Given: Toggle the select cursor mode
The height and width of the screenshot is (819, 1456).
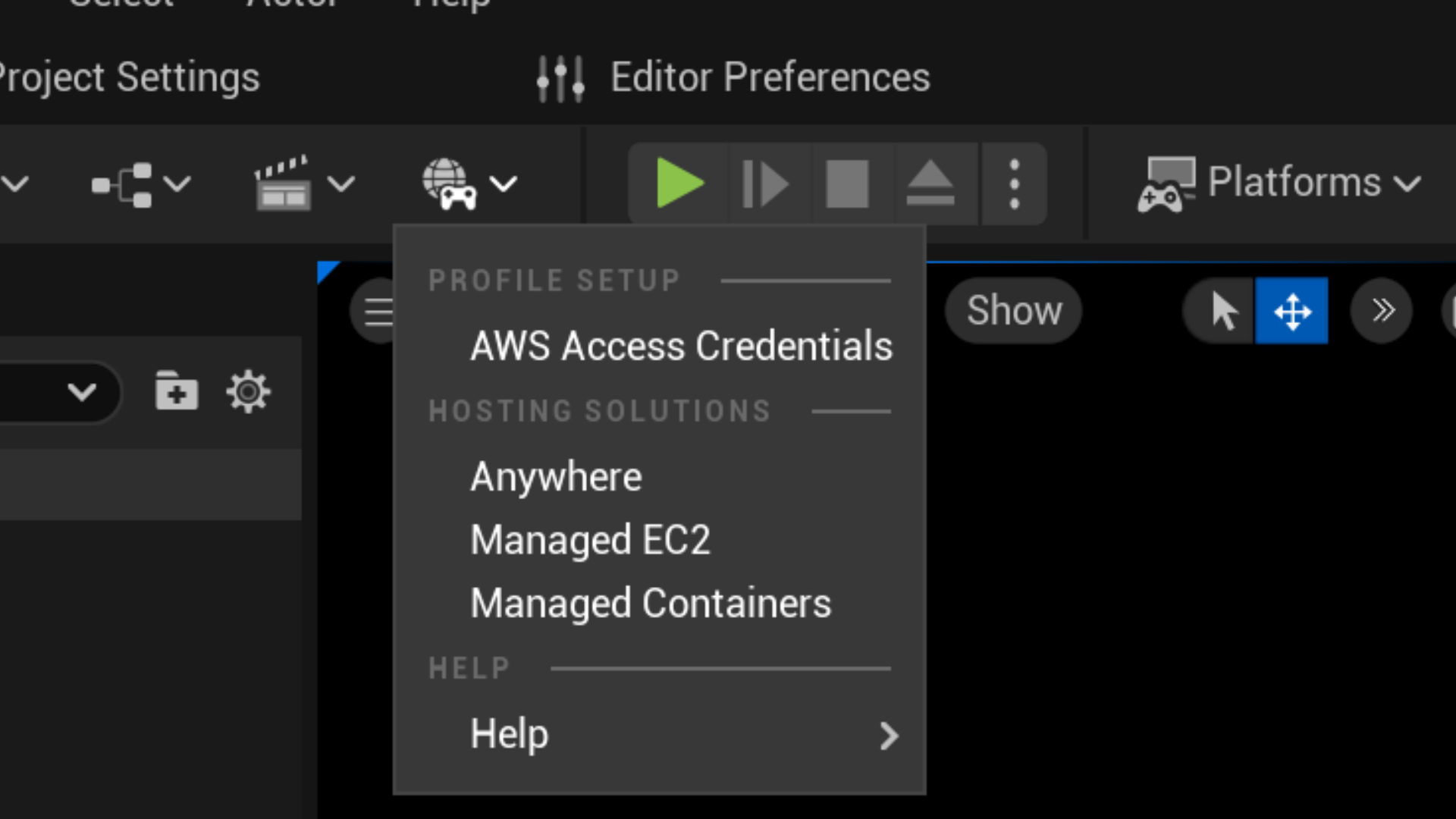Looking at the screenshot, I should tap(1223, 311).
